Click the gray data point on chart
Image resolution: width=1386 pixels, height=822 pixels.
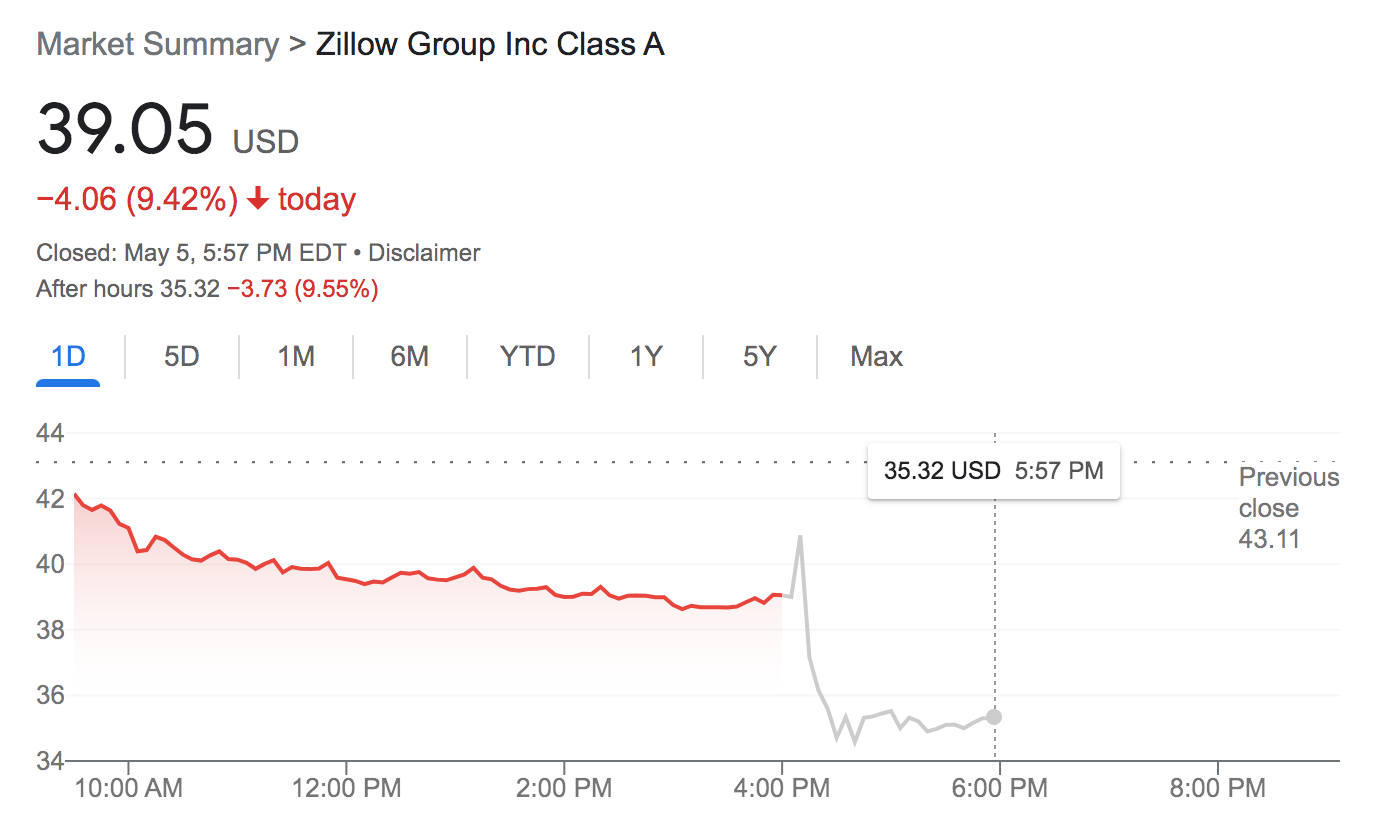coord(994,716)
